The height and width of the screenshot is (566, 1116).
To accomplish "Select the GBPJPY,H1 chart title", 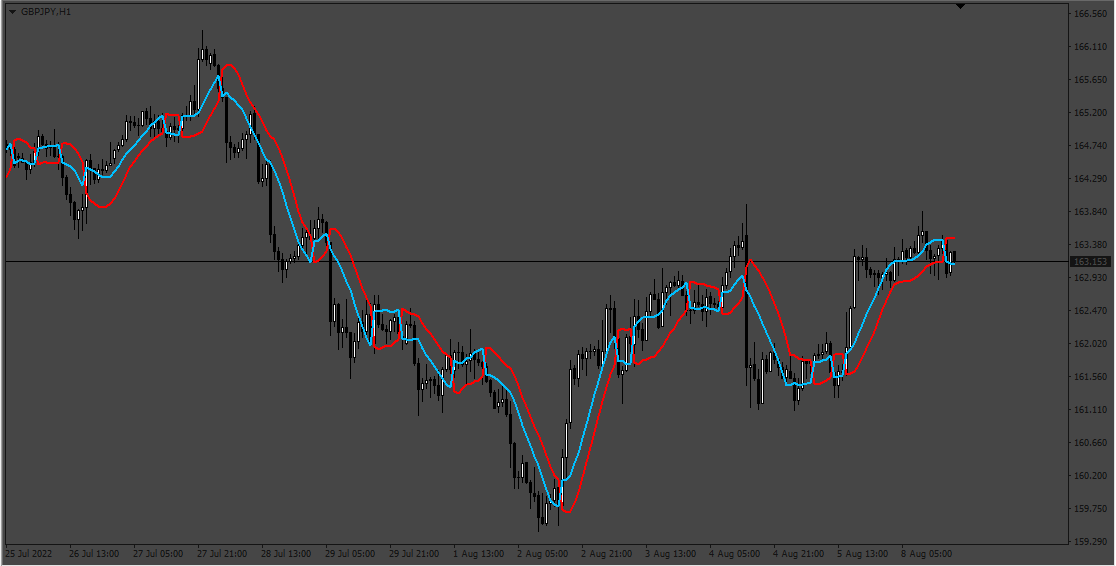I will 46,12.
